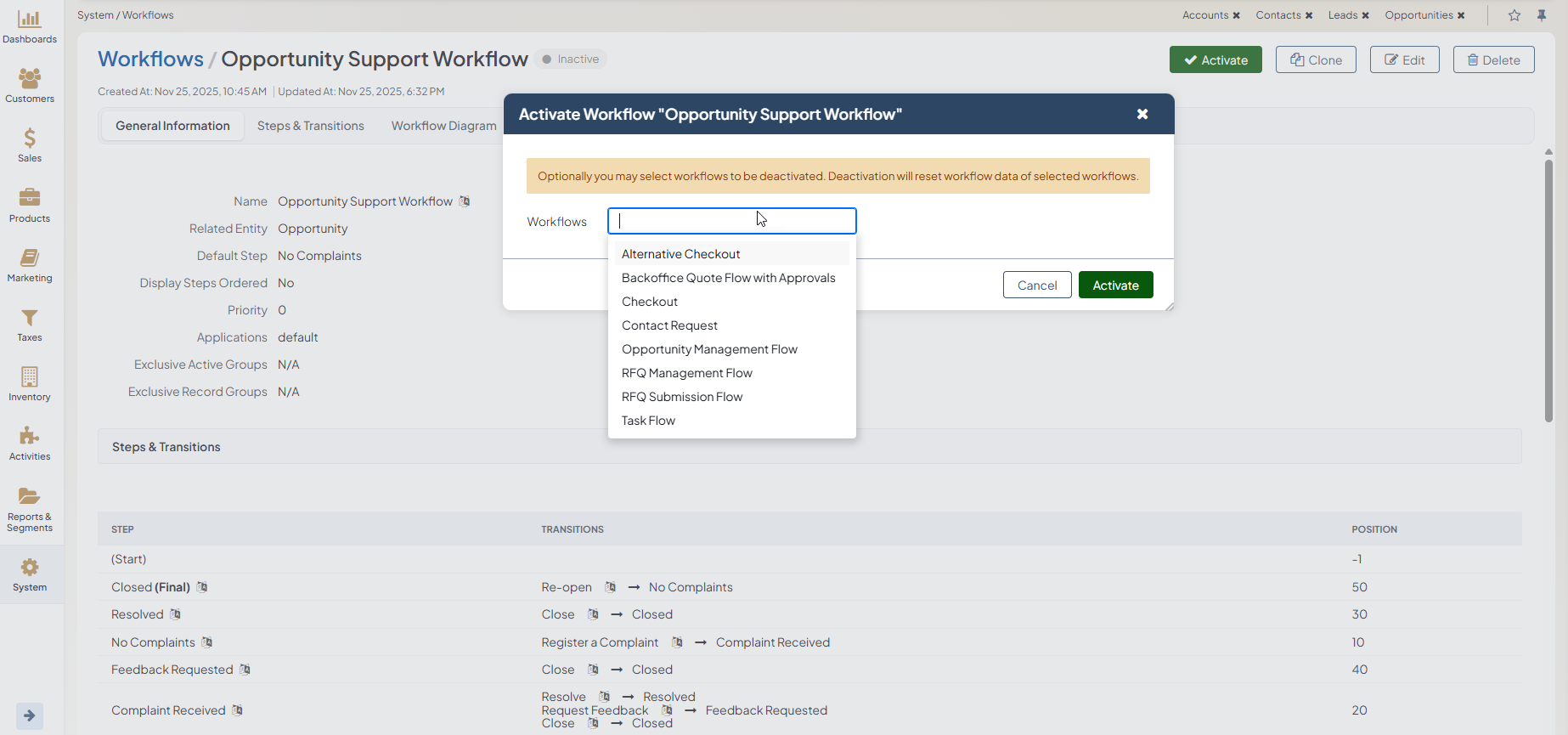The image size is (1568, 735).
Task: Open the Customers sidebar menu
Action: click(30, 86)
